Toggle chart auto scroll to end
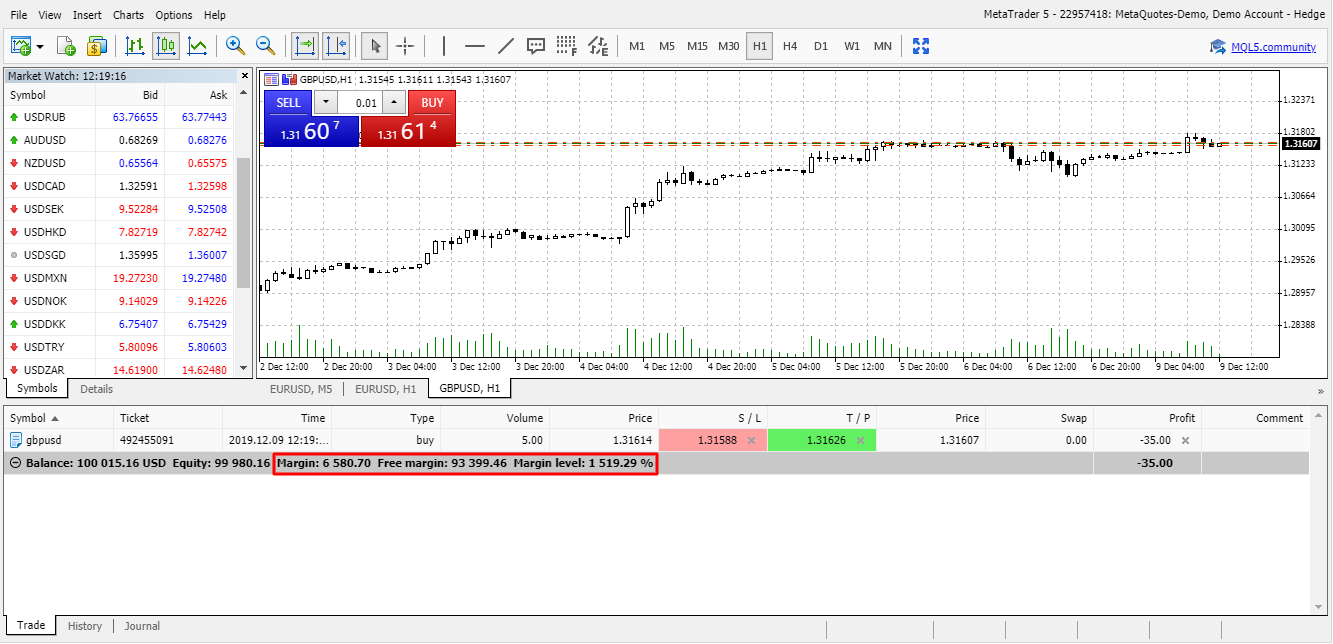This screenshot has width=1333, height=644. pyautogui.click(x=304, y=46)
